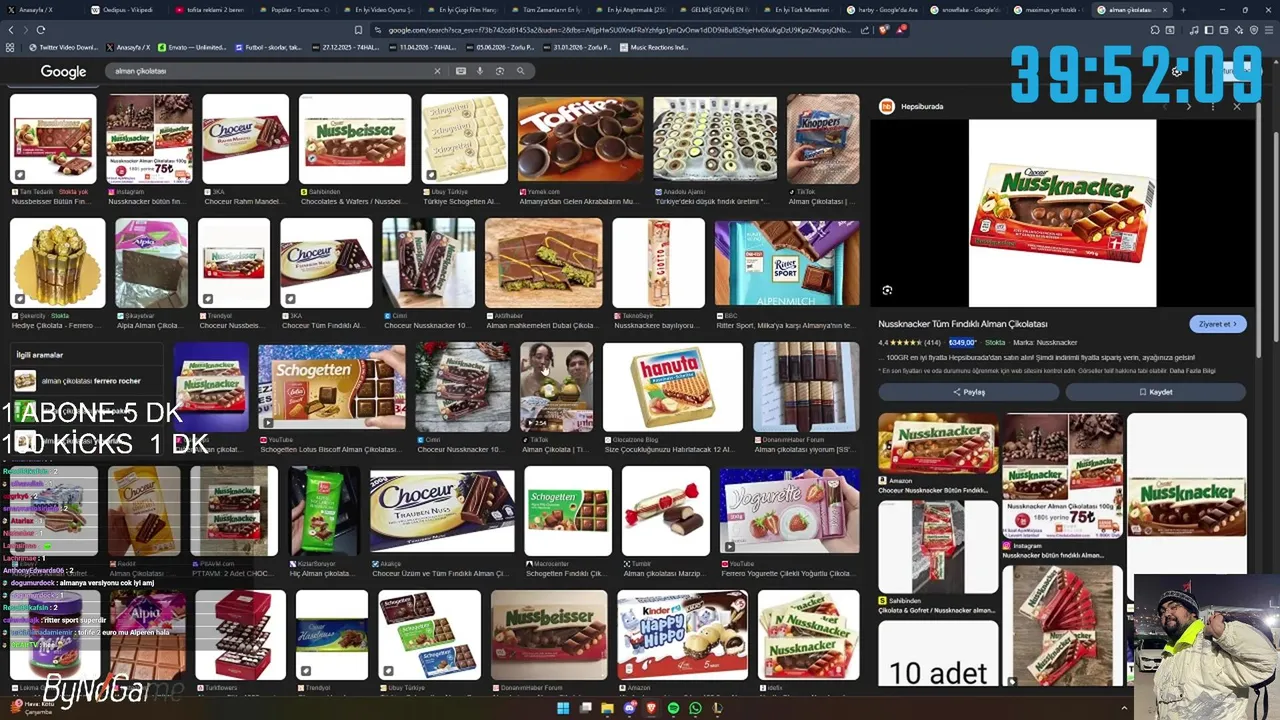
Task: Open the Toffifee image from Yemek.com
Action: coord(580,139)
